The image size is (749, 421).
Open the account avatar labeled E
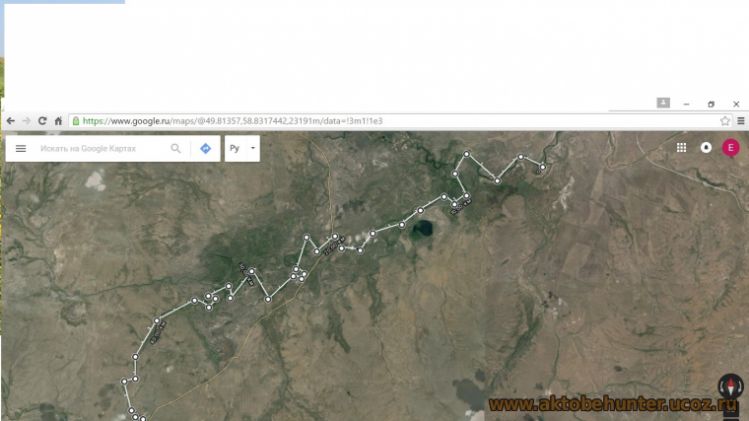(x=730, y=148)
